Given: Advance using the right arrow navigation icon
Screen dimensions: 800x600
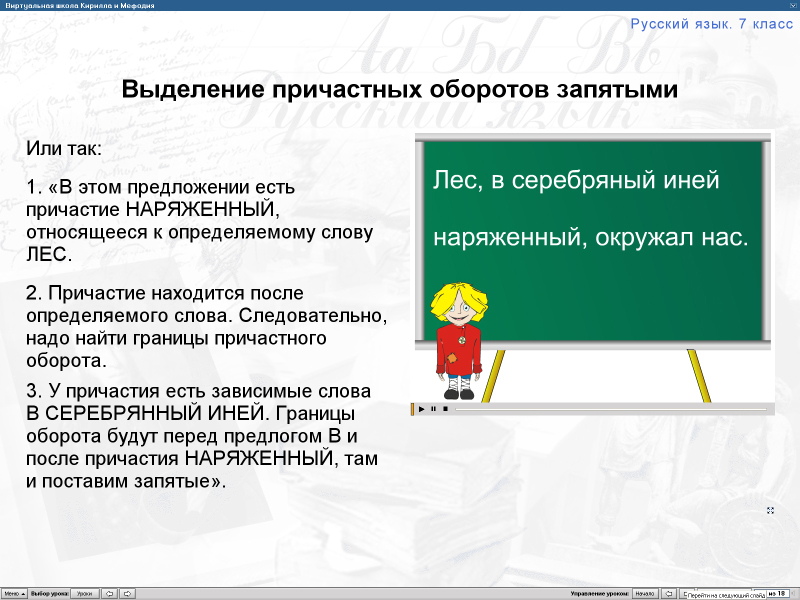Looking at the screenshot, I should [128, 592].
